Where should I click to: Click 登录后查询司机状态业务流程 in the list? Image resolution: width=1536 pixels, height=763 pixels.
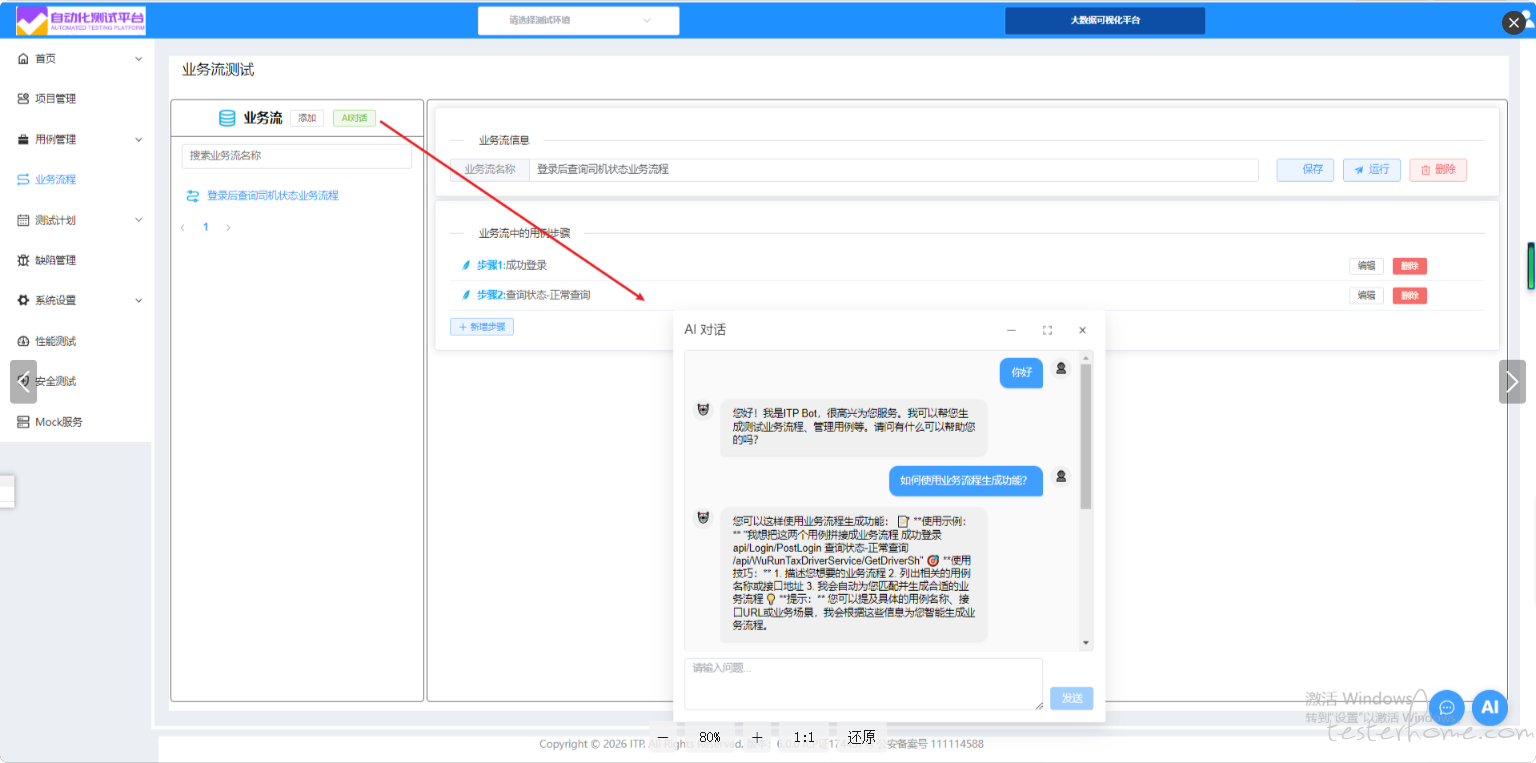point(272,196)
